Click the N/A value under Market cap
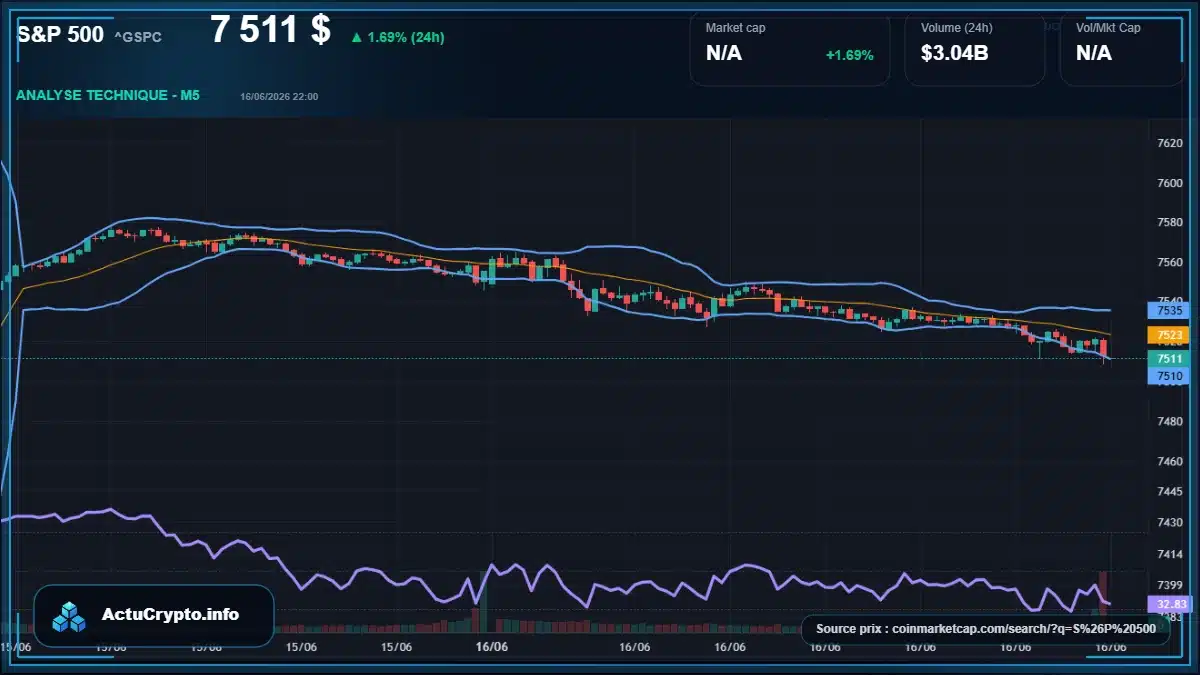The width and height of the screenshot is (1200, 675). click(x=724, y=53)
